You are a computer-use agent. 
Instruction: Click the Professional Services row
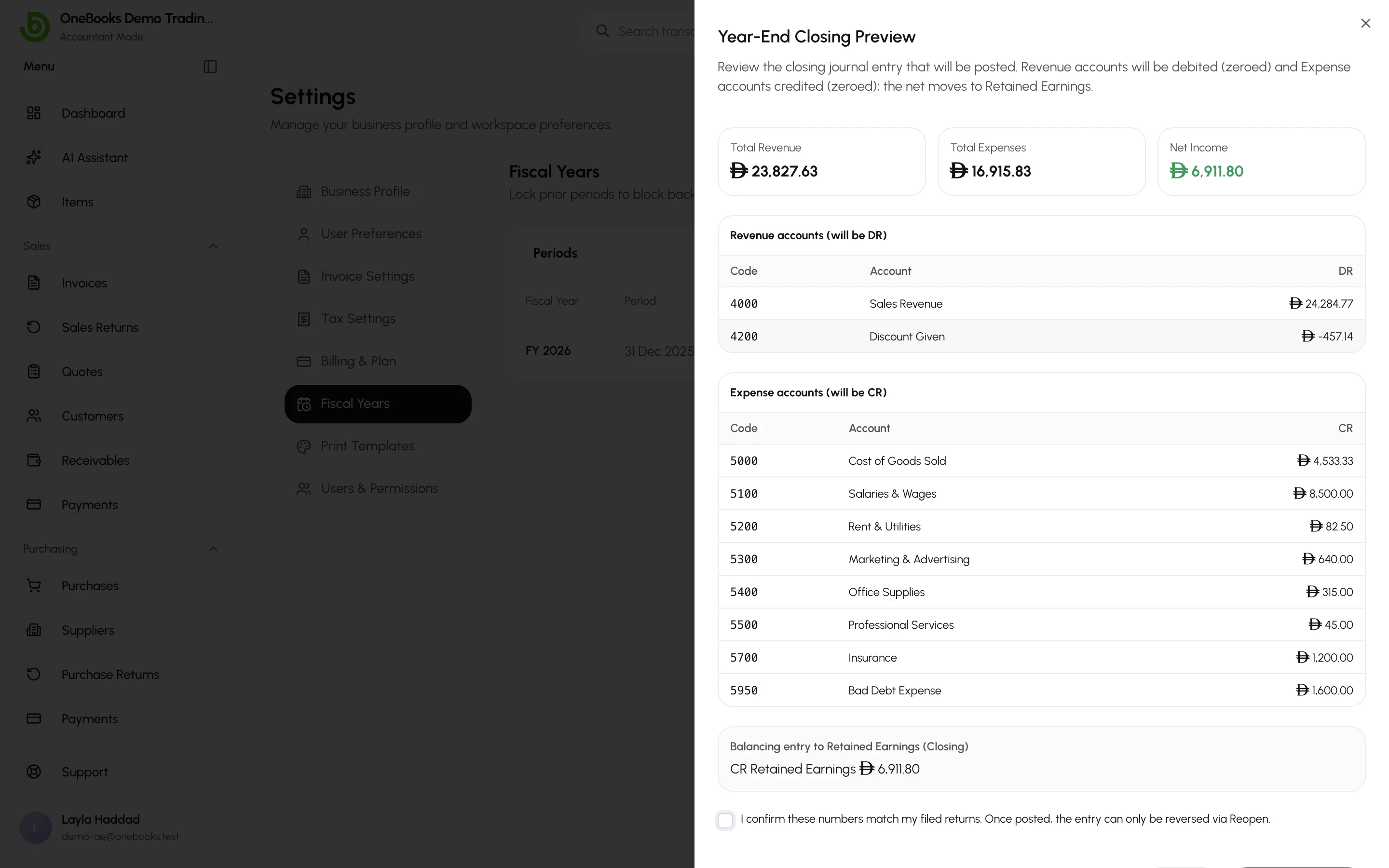[1041, 624]
